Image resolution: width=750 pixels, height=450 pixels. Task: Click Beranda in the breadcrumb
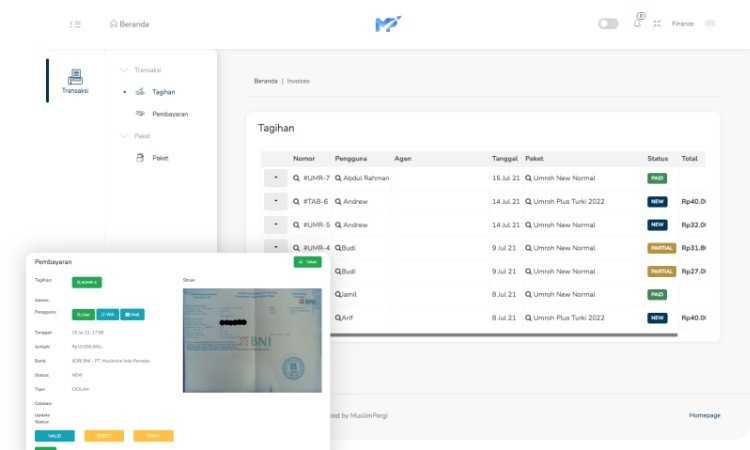pos(265,81)
